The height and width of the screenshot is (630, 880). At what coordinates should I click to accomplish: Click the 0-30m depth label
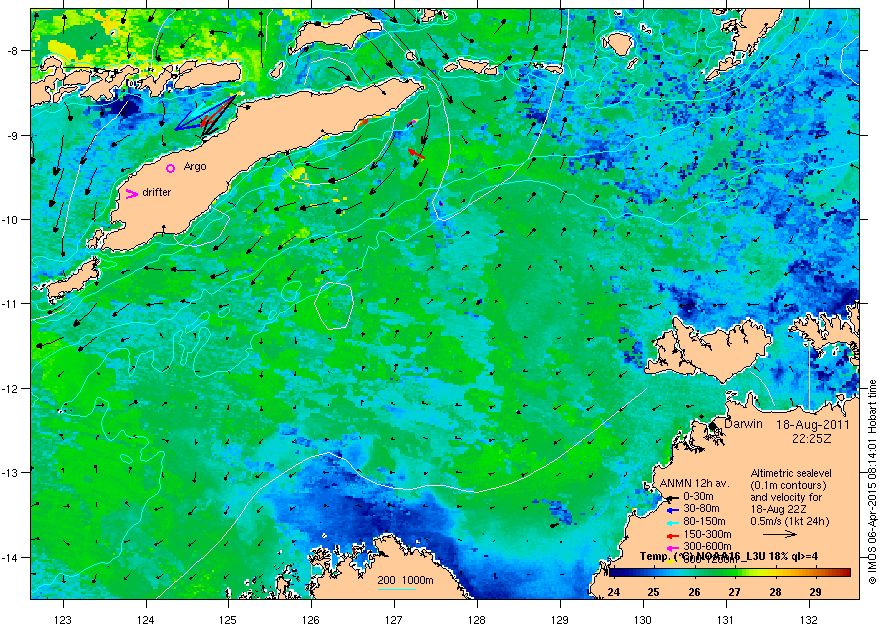pyautogui.click(x=698, y=496)
